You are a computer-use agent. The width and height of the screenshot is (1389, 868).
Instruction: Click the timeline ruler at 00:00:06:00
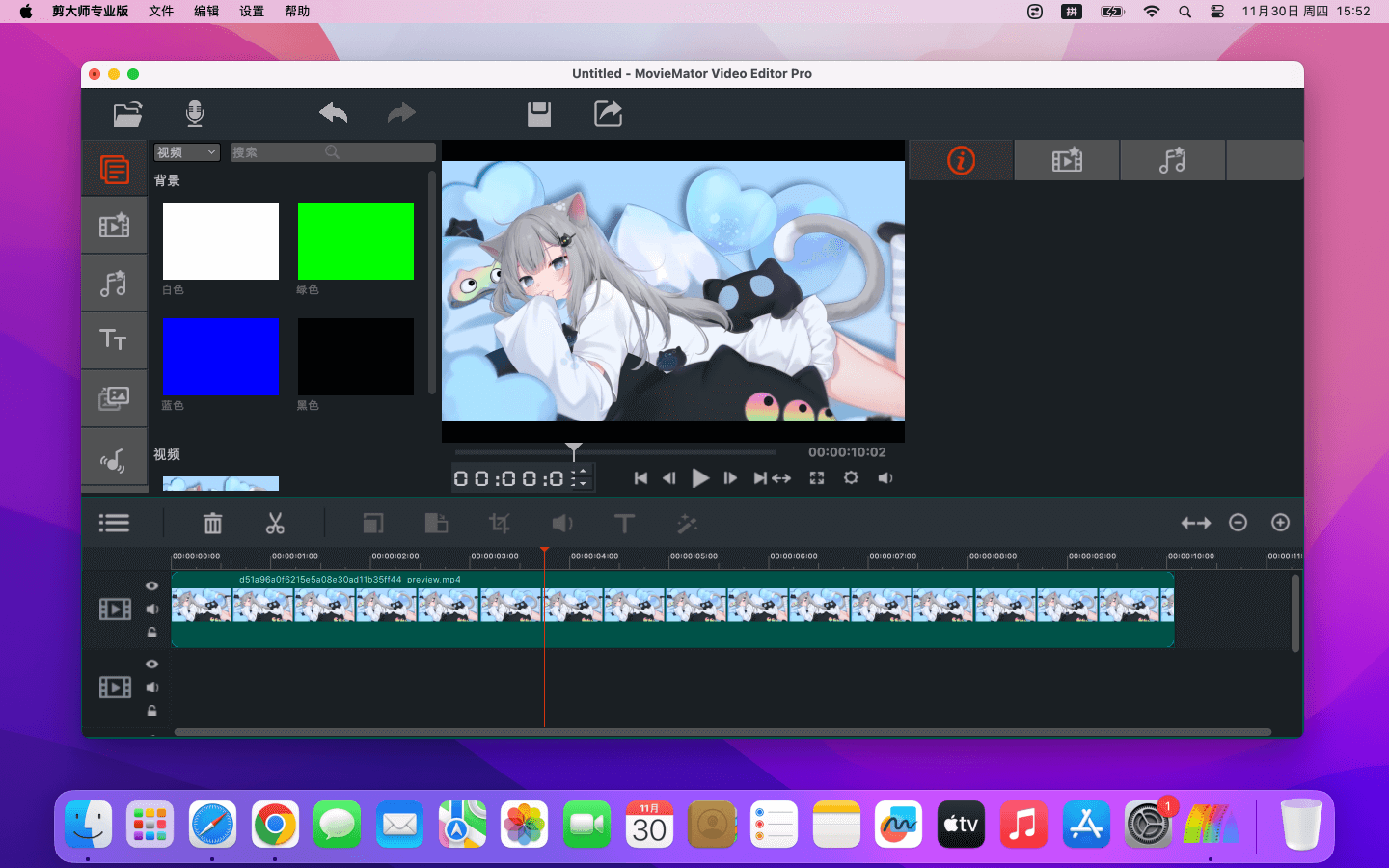[794, 556]
